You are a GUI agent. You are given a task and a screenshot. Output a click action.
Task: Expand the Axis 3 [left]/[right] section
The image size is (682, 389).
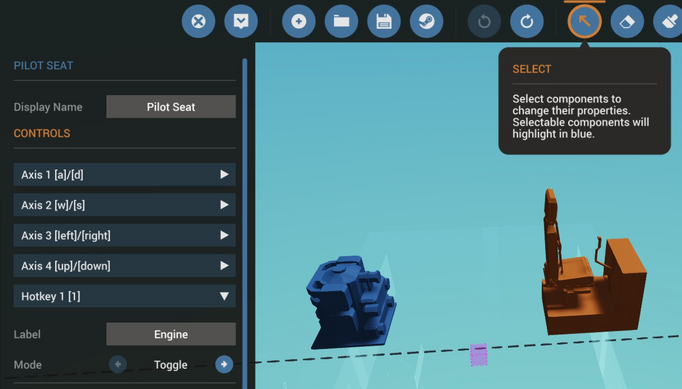(x=125, y=235)
